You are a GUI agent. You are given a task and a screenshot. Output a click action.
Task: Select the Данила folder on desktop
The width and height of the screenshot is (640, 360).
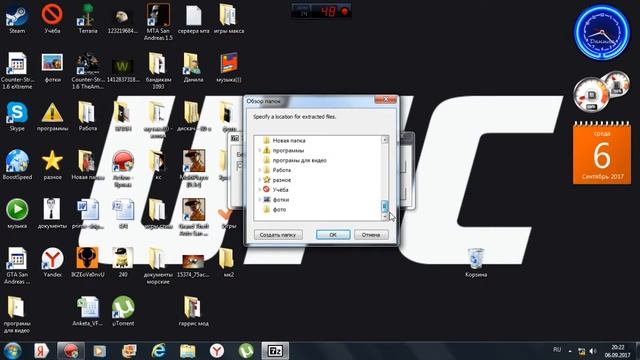click(x=193, y=68)
